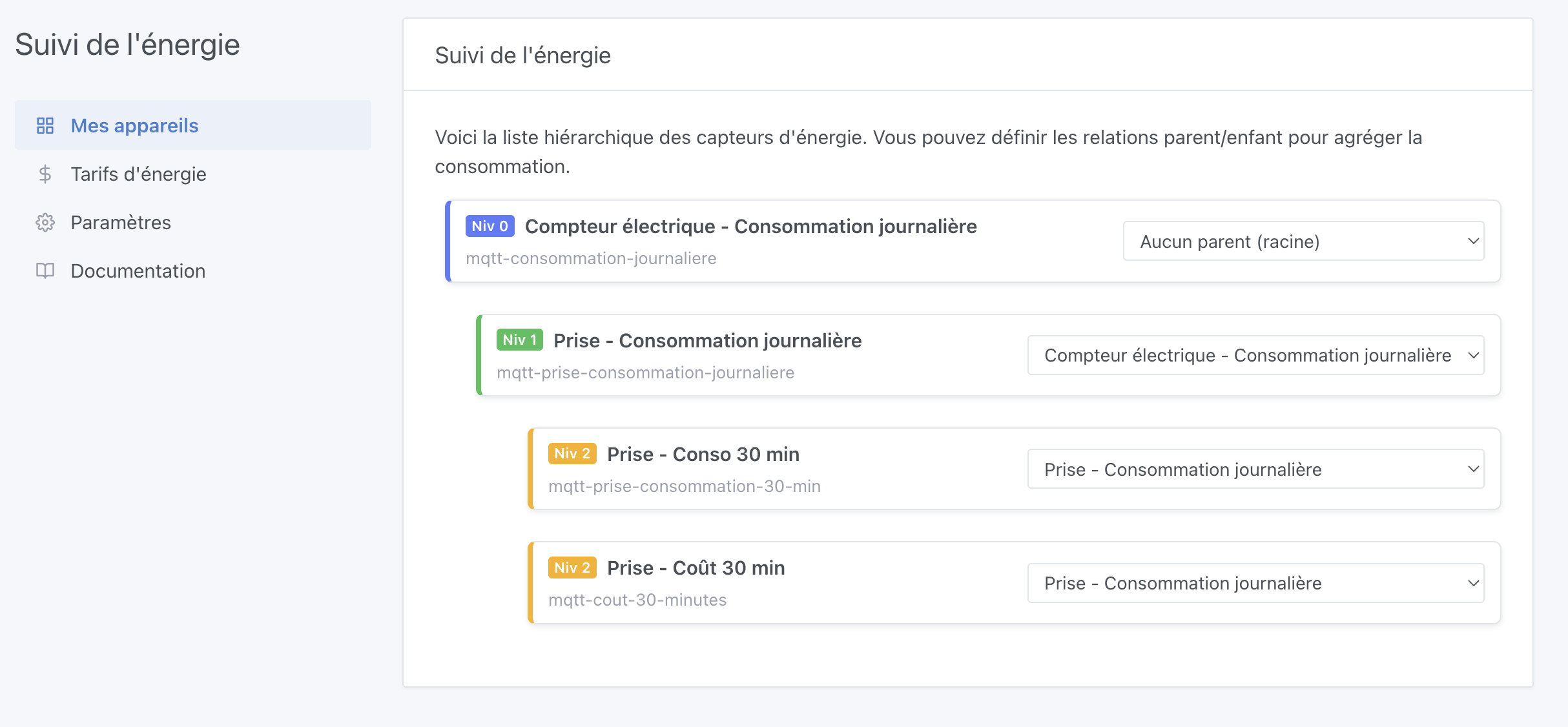Select Mes appareils in the sidebar
Image resolution: width=1568 pixels, height=727 pixels.
pos(134,125)
